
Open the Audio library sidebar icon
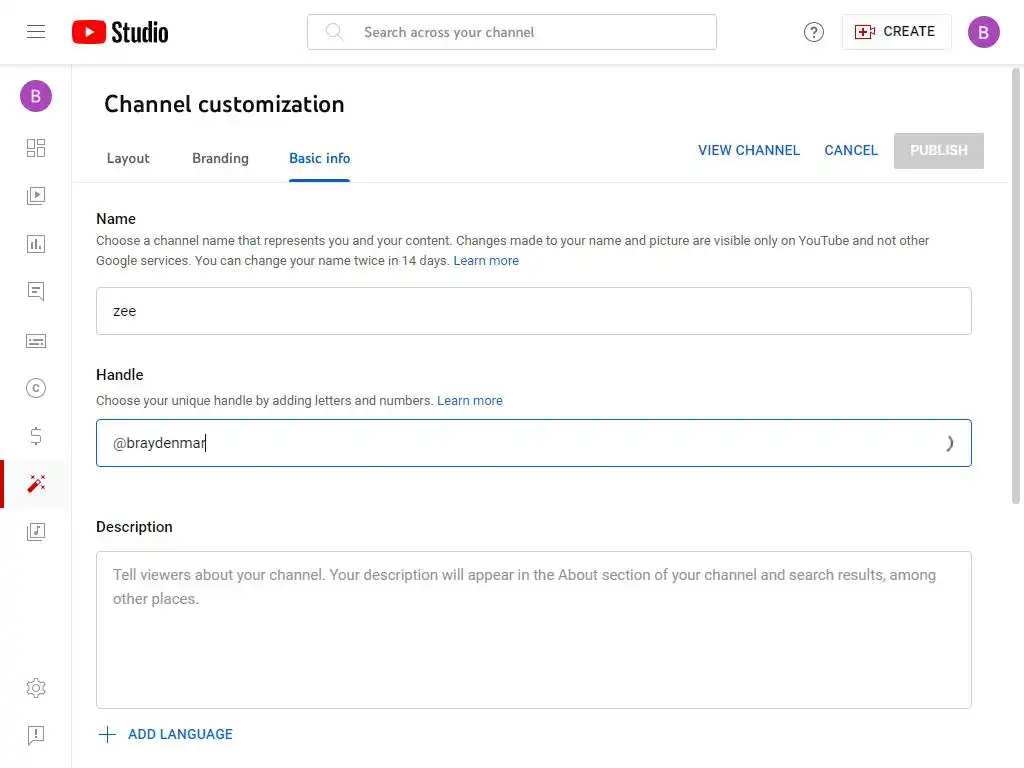36,531
